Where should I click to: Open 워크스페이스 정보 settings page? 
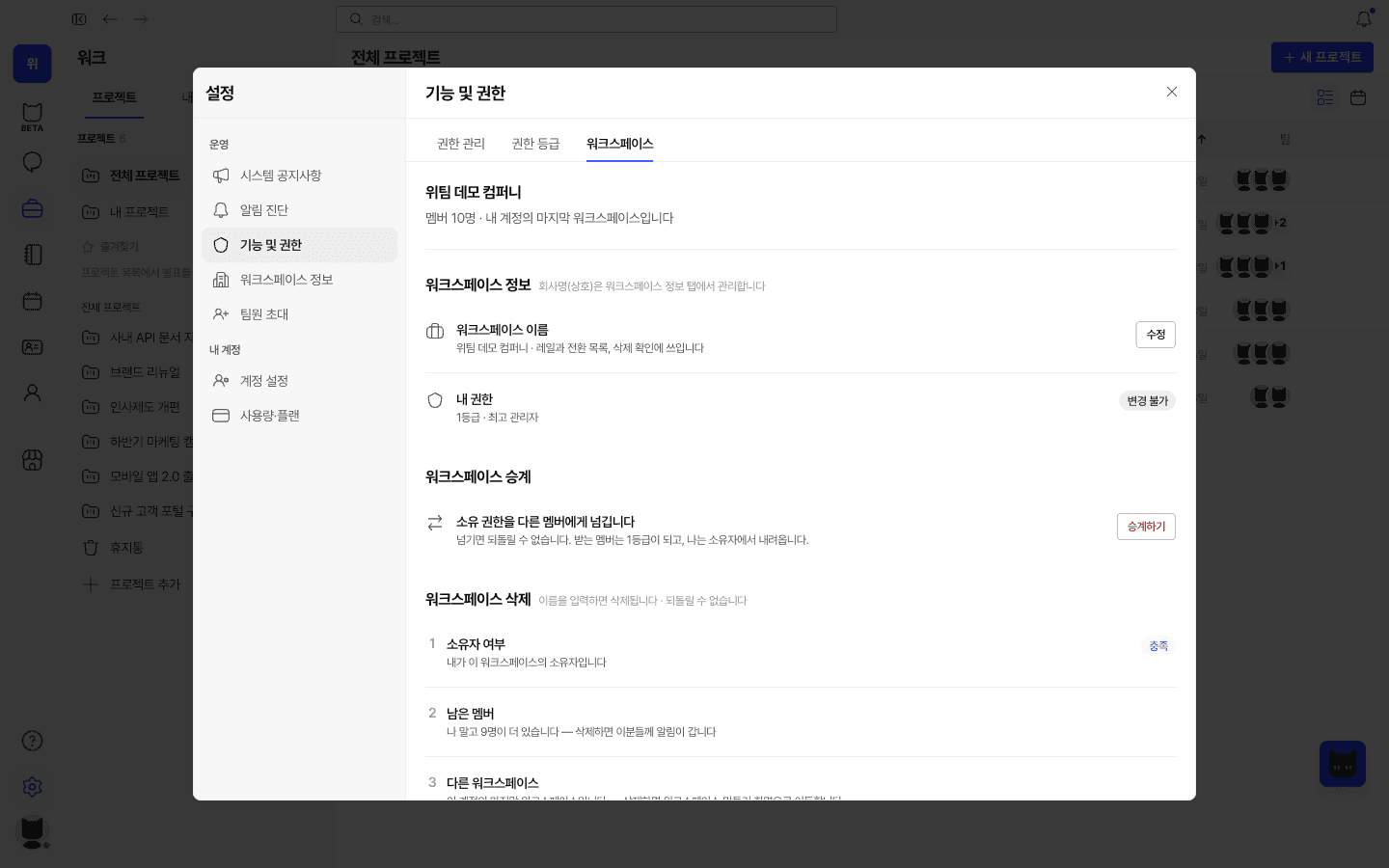point(299,280)
